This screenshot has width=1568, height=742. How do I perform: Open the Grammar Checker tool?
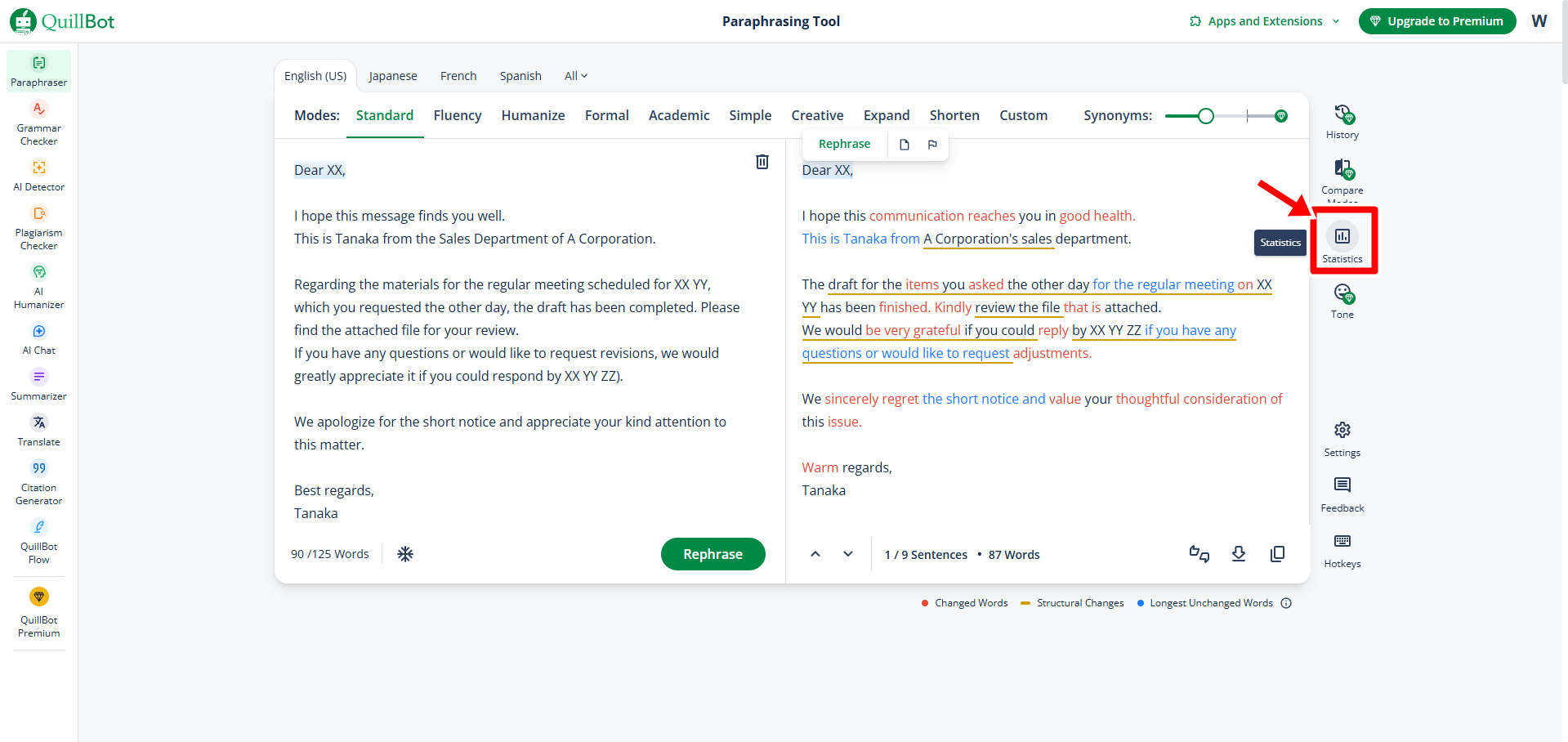39,123
